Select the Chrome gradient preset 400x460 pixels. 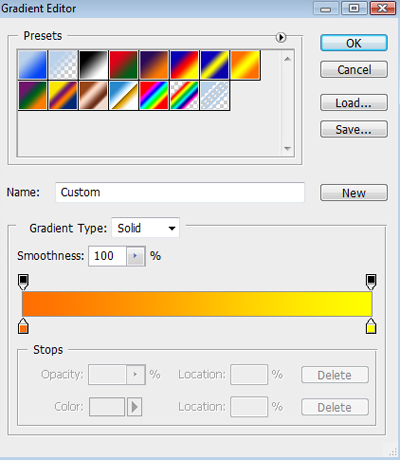124,95
